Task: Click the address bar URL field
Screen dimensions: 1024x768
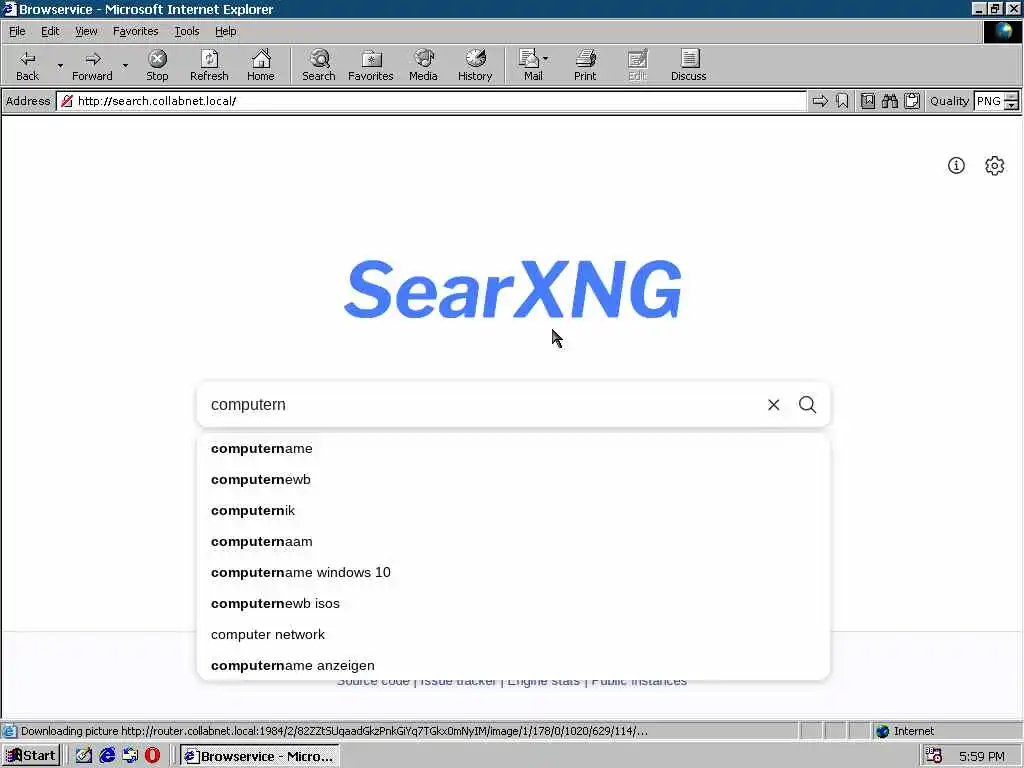Action: pos(431,101)
